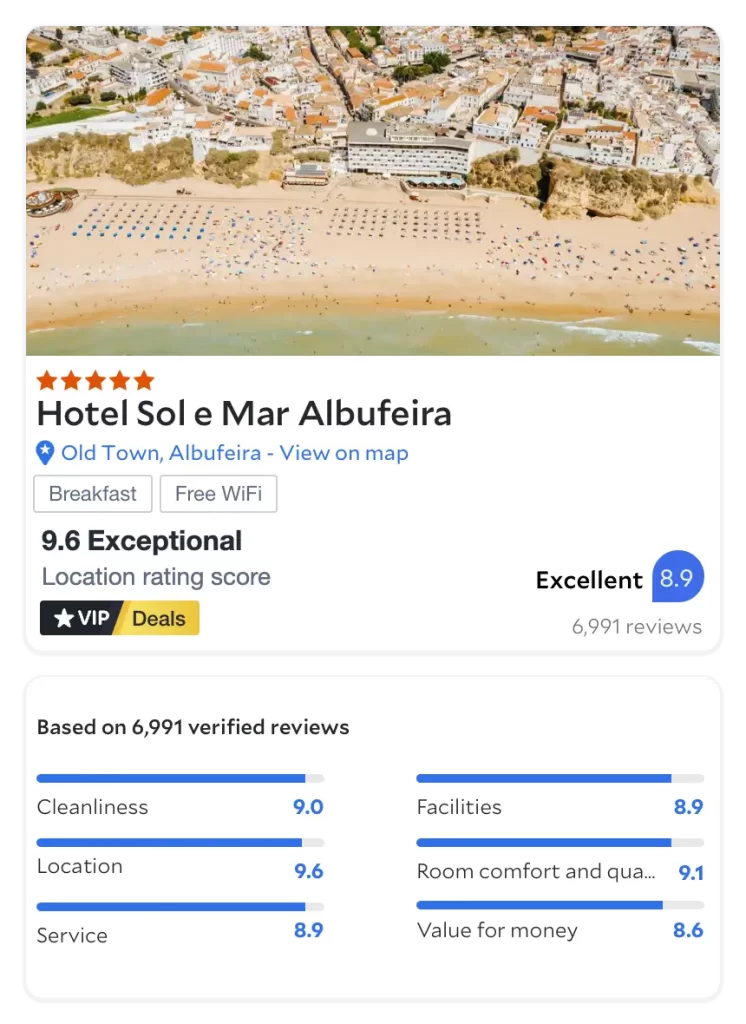Viewport: 746px width, 1024px height.
Task: Click the Location rating bar
Action: tap(180, 843)
